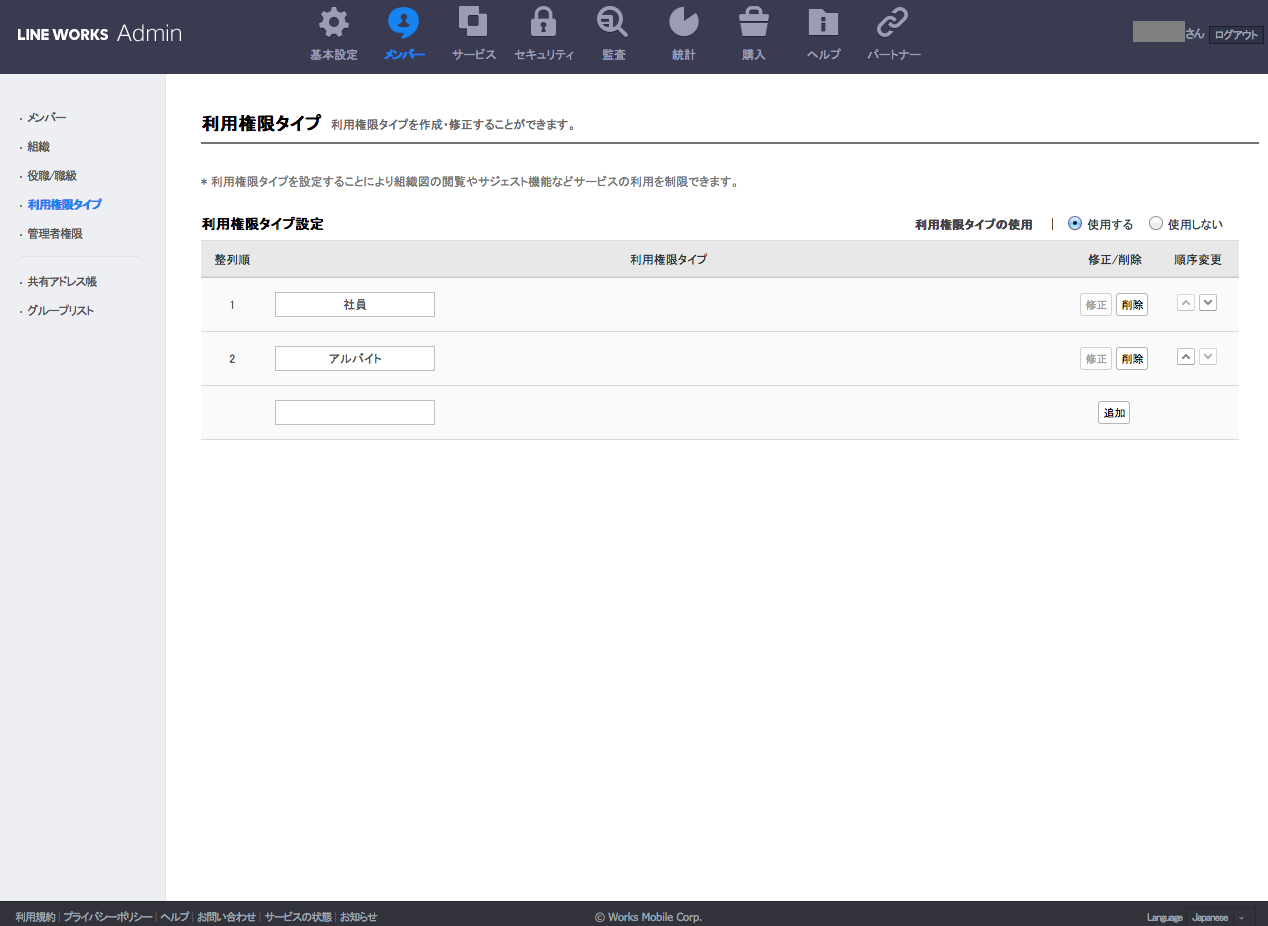Open the ヘルプ folder icon
Screen dimensions: 1268x926
pos(823,23)
